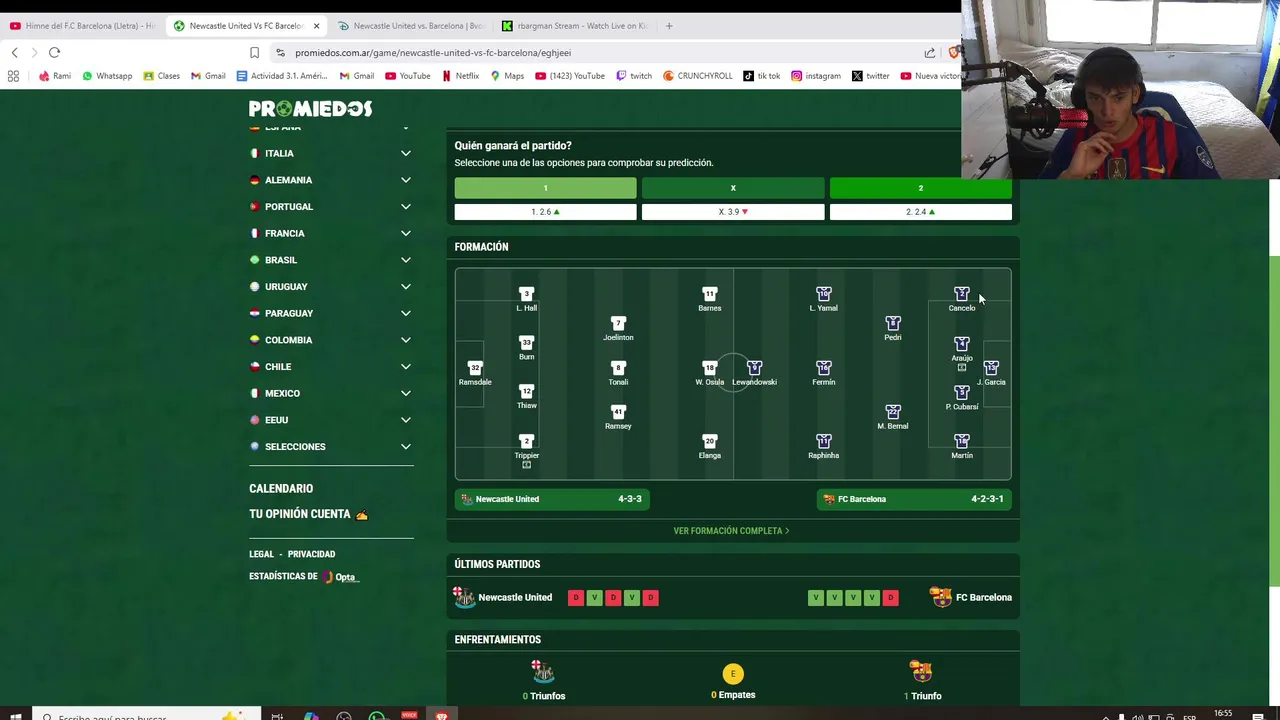Open the Maps bookmark
This screenshot has width=1280, height=720.
click(507, 76)
